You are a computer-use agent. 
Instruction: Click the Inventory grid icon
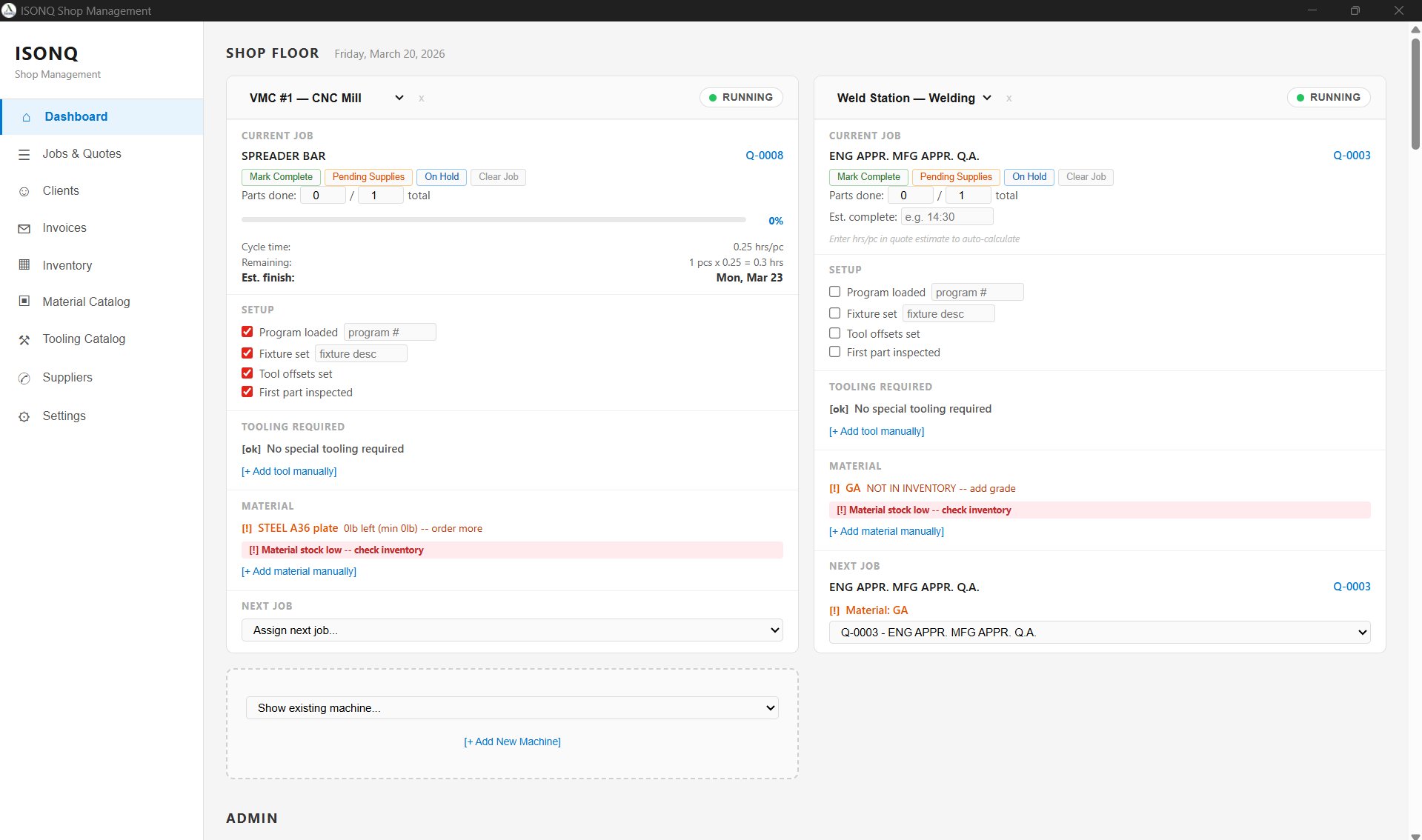[x=24, y=265]
